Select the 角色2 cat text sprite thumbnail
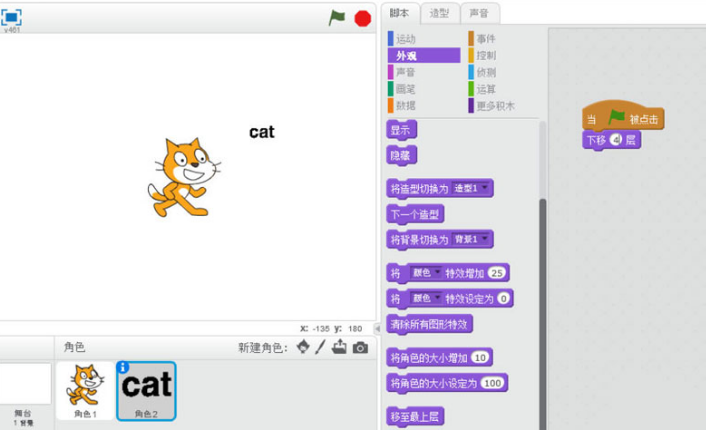 pos(146,391)
